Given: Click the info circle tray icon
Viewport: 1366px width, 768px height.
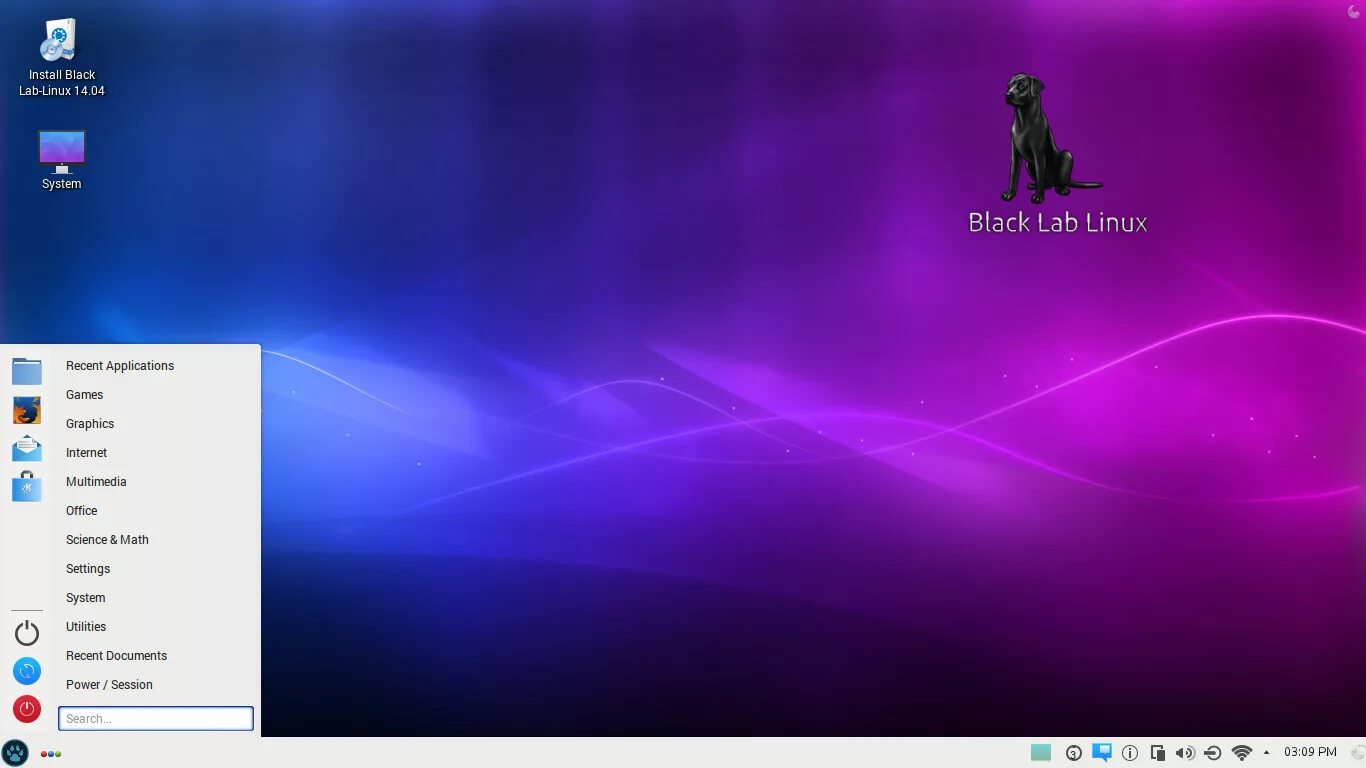Looking at the screenshot, I should (x=1130, y=753).
